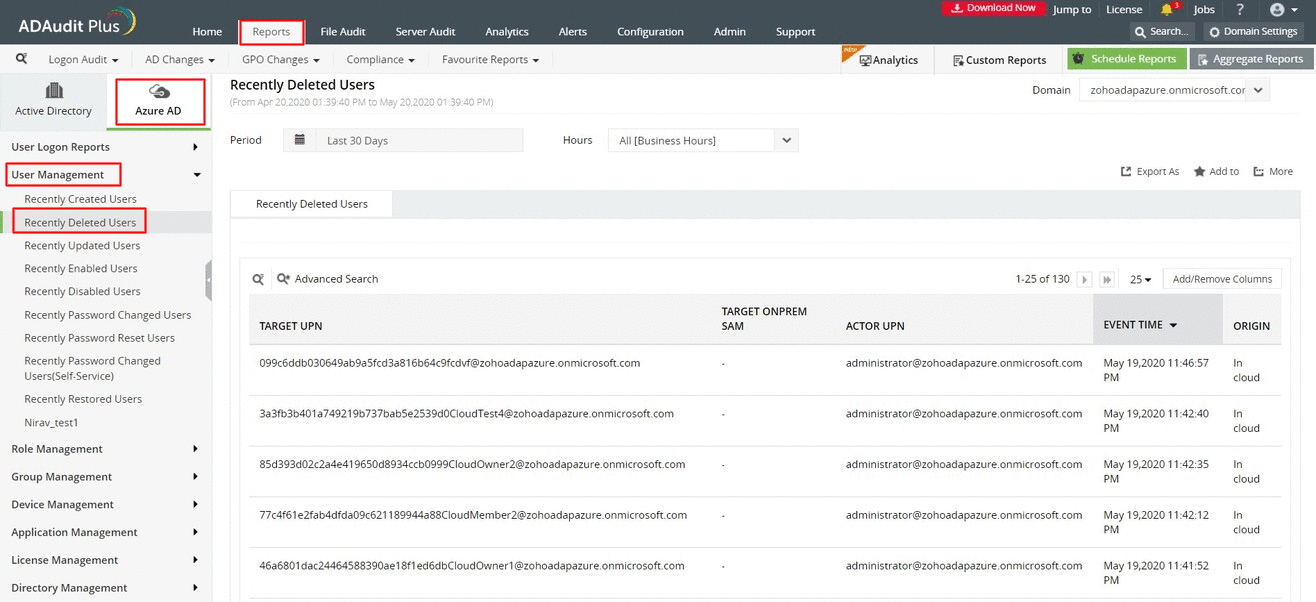Click the ADAudit Plus logo

[78, 22]
